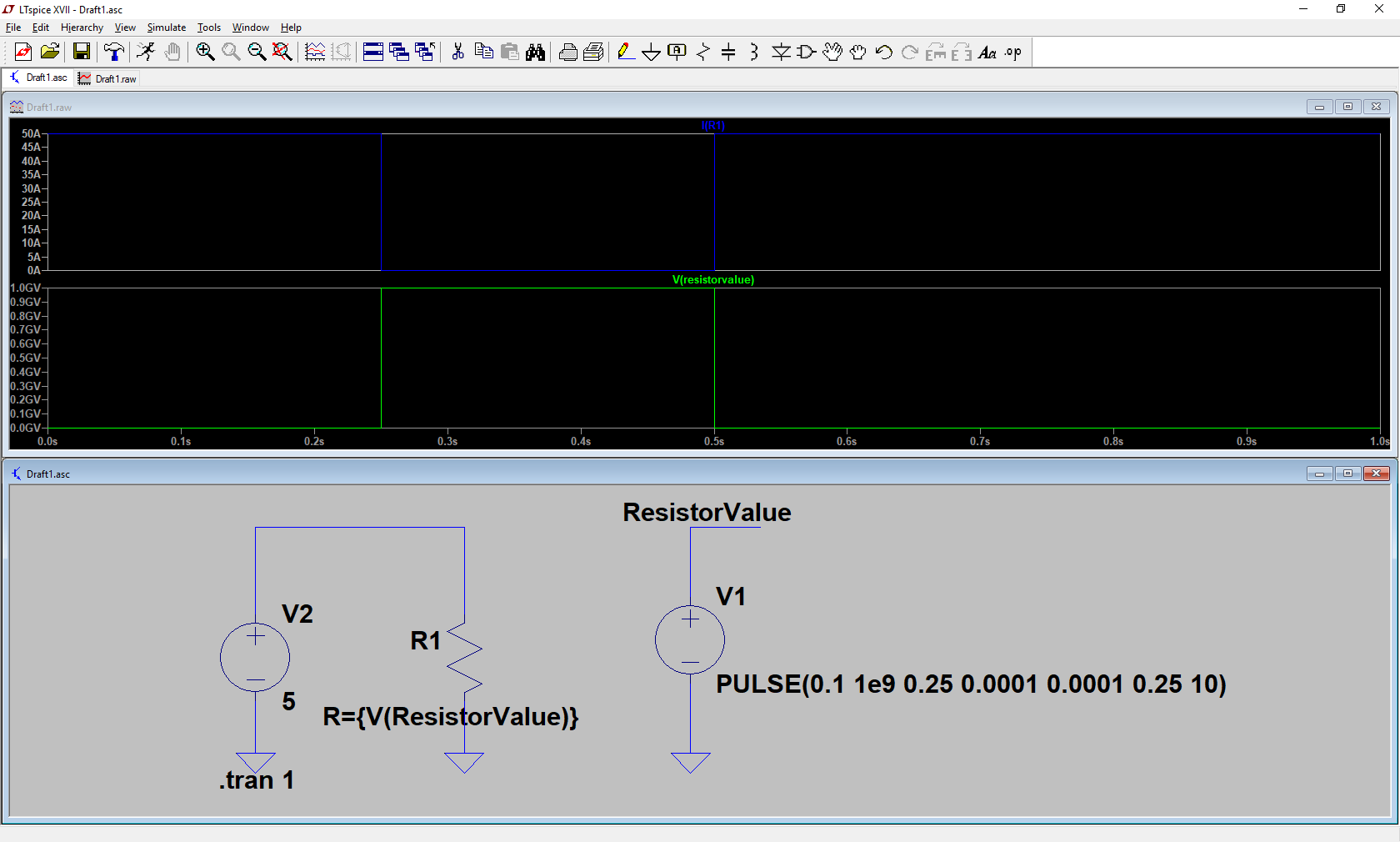1400x842 pixels.
Task: Tile the windows with the Tile icon
Action: click(x=373, y=52)
